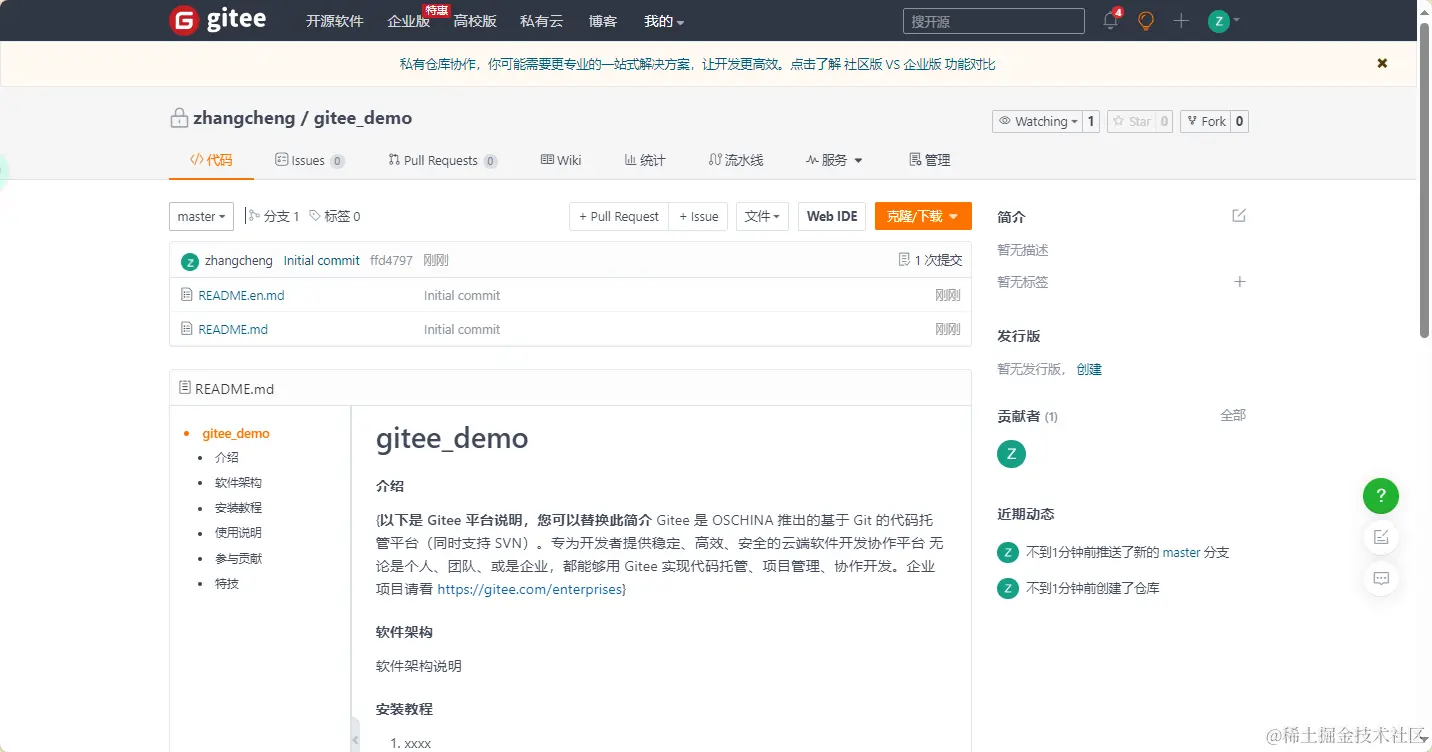Open the https://gitee.com/enterprises link
This screenshot has height=752, width=1432.
(x=530, y=590)
